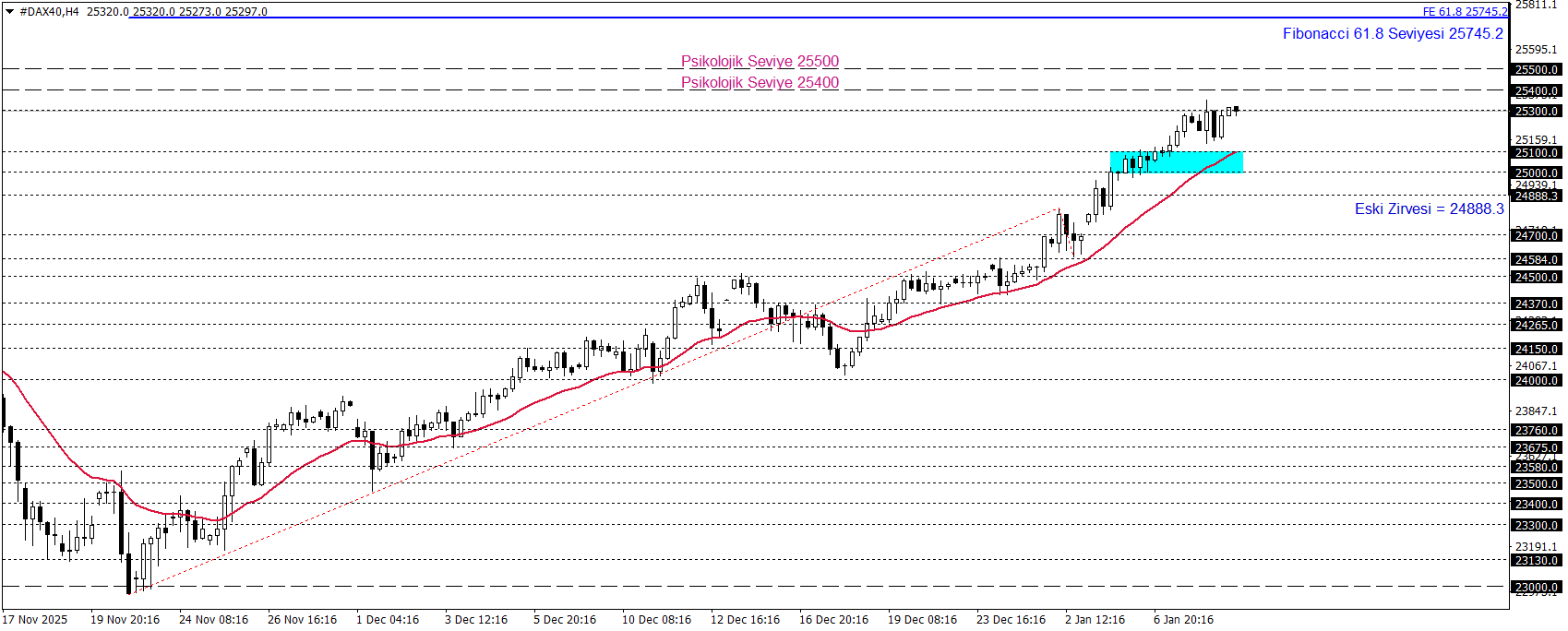
Task: Click the 23 Dec 16:16 time label
Action: (x=1011, y=619)
